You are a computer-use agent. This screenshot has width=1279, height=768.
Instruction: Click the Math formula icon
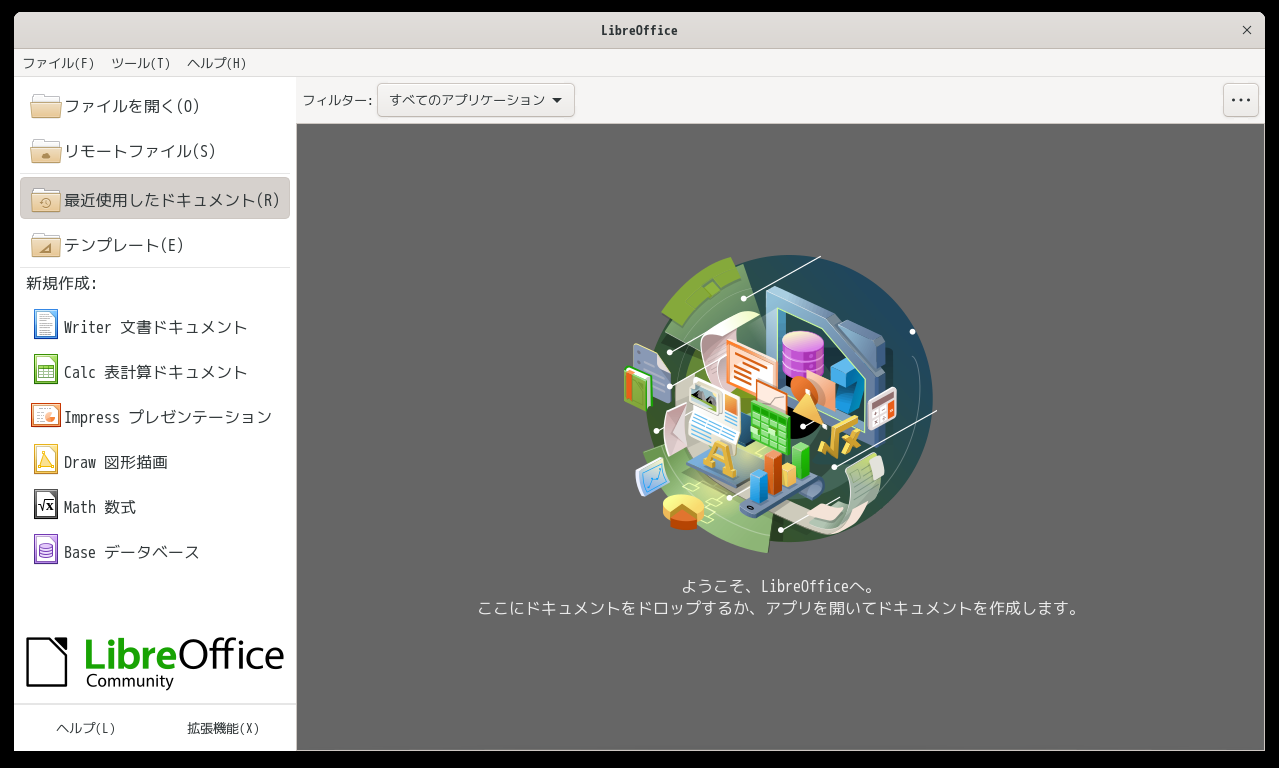pos(46,505)
